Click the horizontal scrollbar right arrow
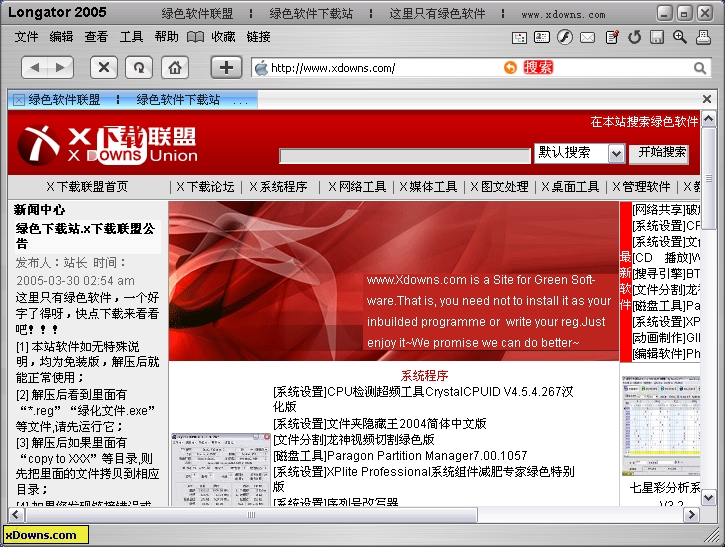The image size is (725, 547). tap(692, 515)
